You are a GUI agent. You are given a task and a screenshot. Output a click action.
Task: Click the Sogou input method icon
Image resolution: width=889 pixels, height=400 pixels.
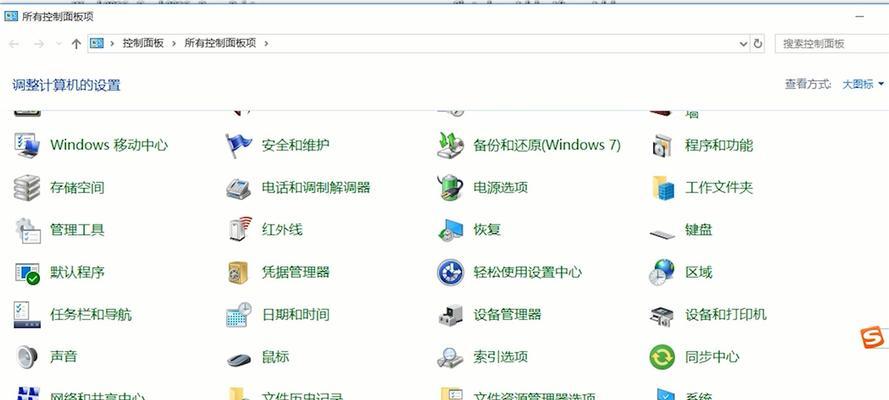point(873,338)
